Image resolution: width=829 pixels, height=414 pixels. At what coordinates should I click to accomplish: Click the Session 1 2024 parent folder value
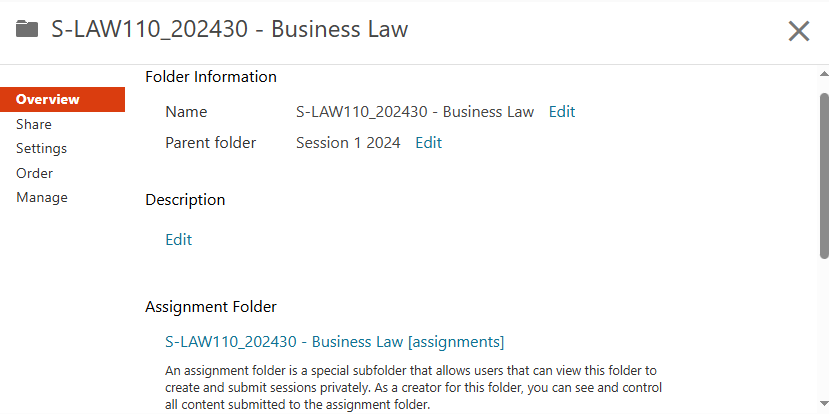click(348, 142)
